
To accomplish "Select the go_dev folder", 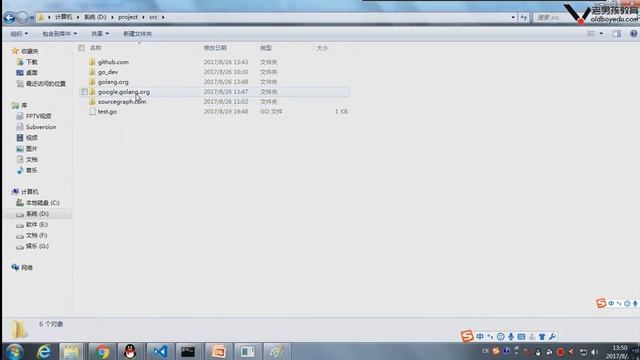I will (x=108, y=72).
